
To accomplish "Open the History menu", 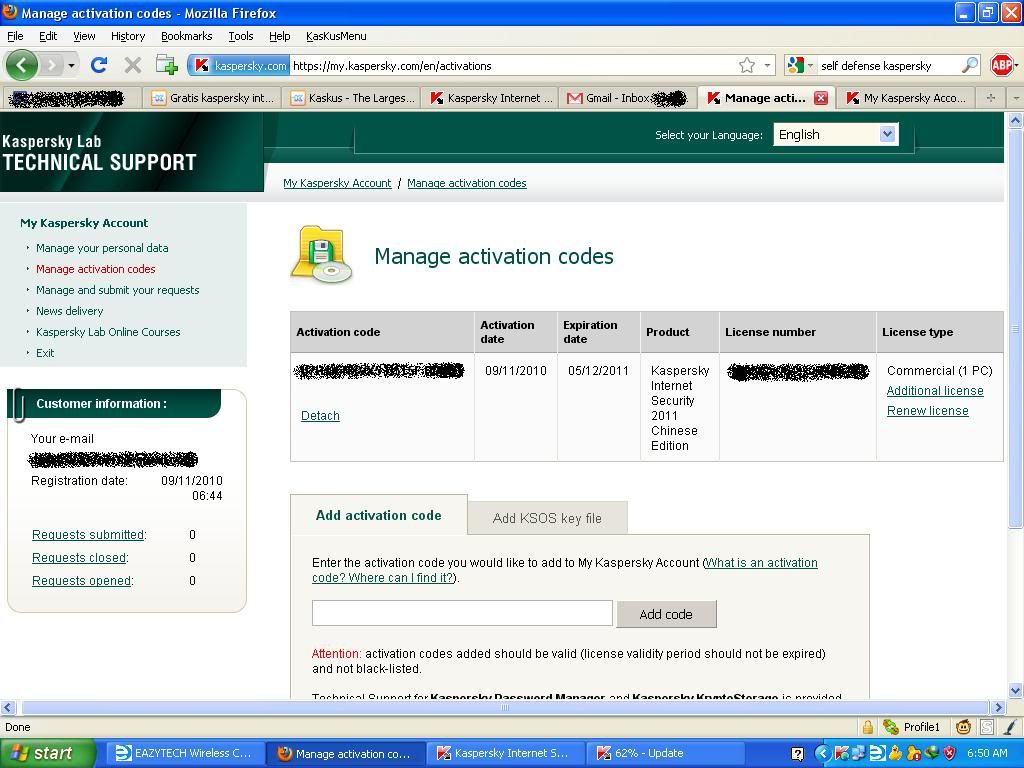I will [127, 36].
